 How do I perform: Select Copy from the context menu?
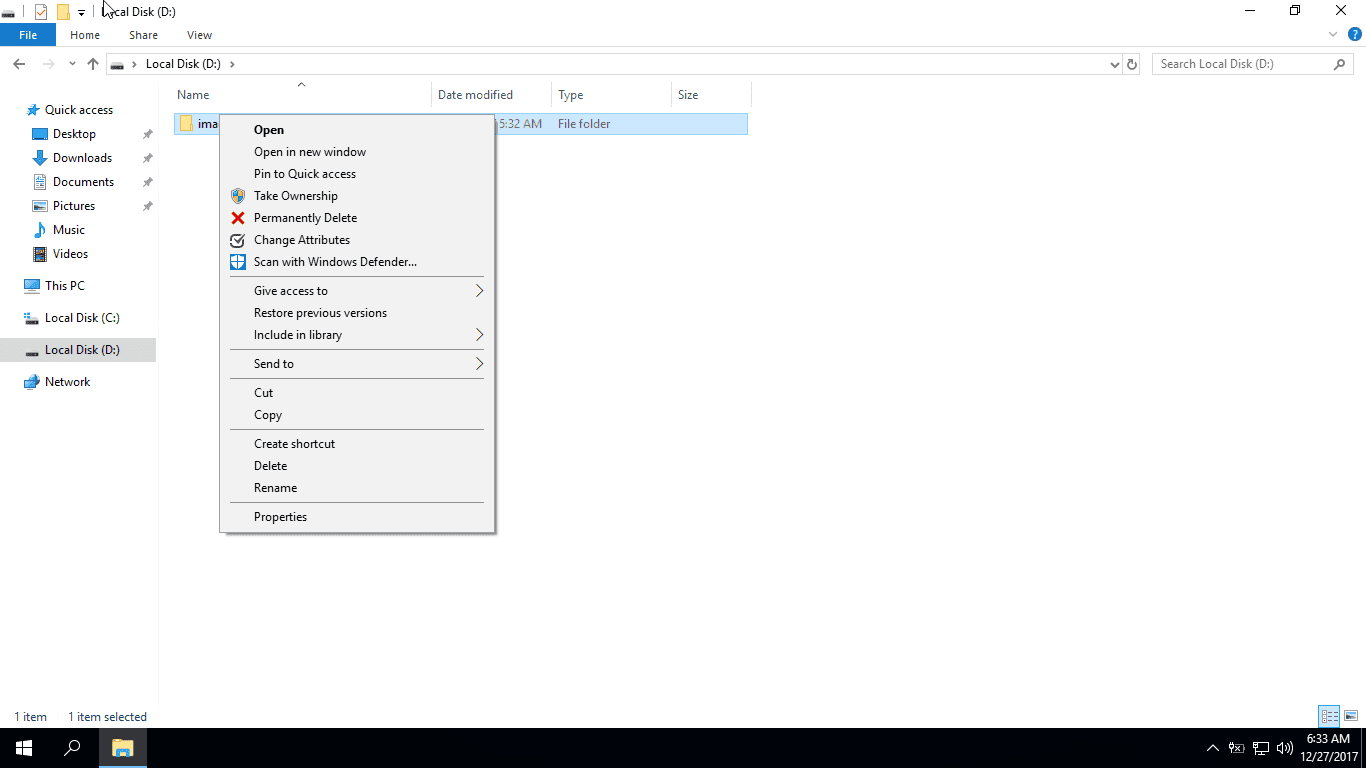tap(267, 414)
